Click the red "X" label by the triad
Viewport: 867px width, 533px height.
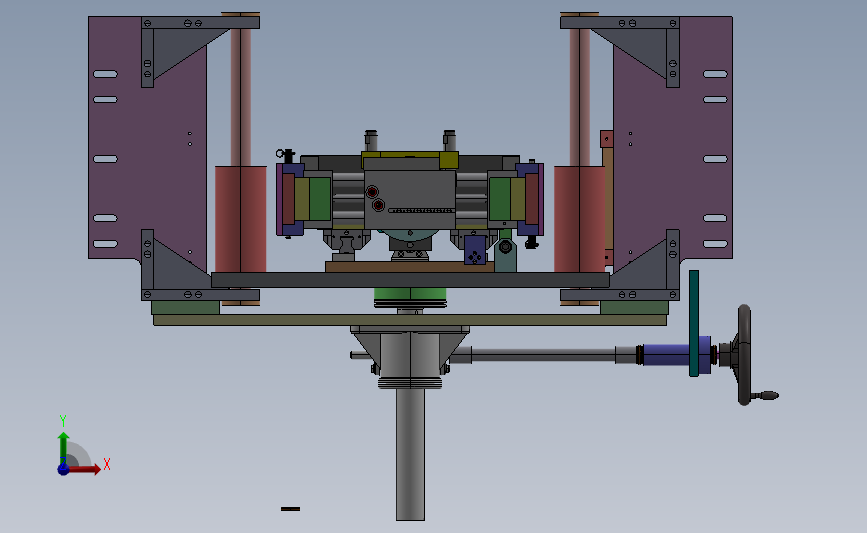tap(107, 464)
